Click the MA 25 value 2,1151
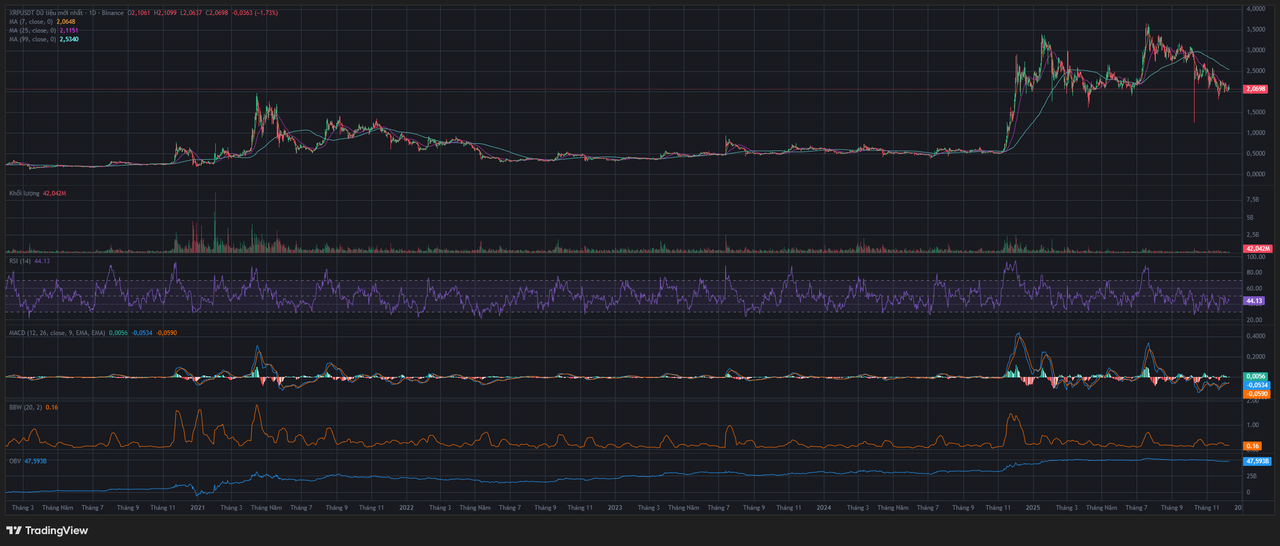This screenshot has width=1280, height=546. [x=69, y=30]
